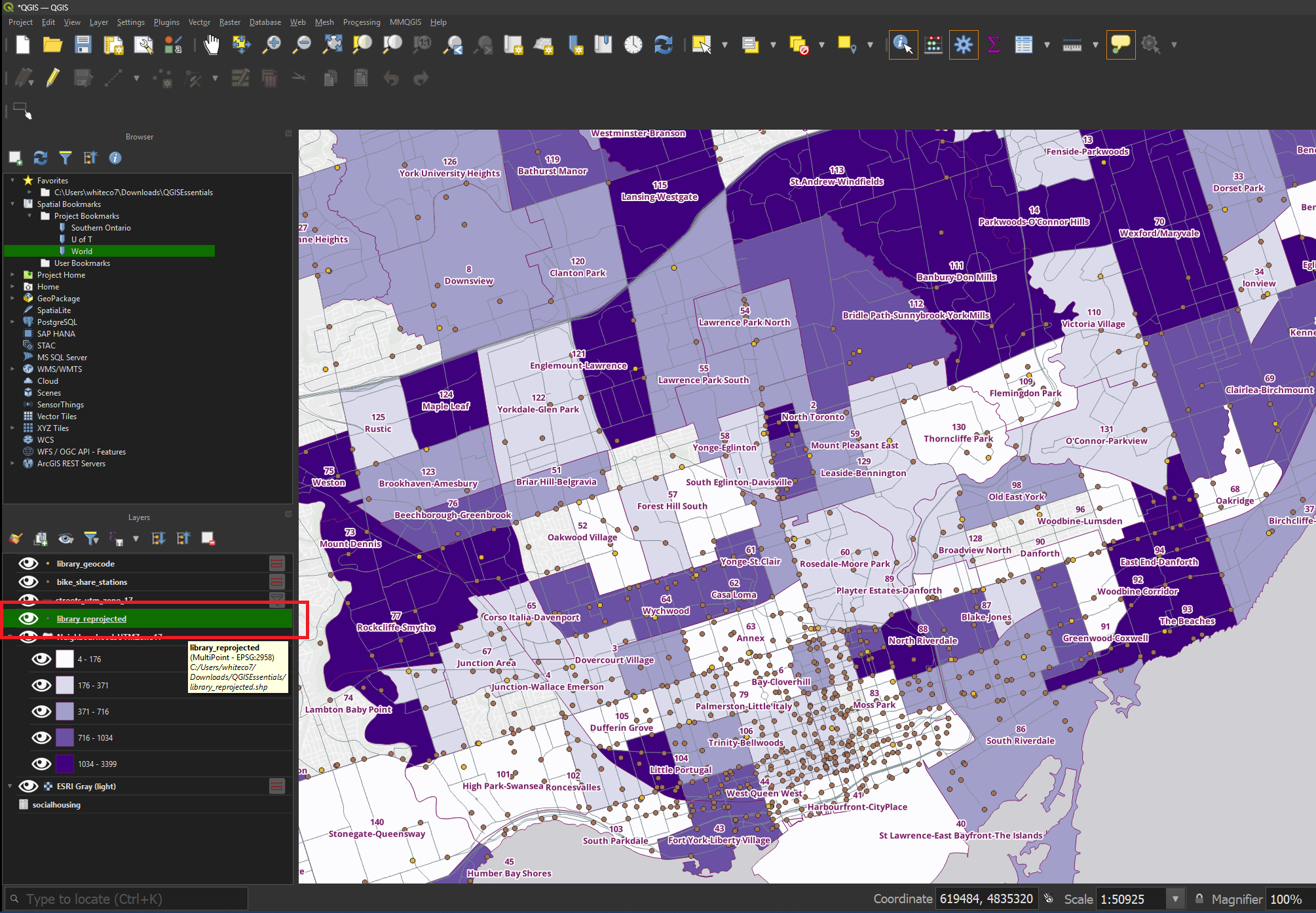This screenshot has width=1316, height=913.
Task: Click the 1034 - 3399 dark purple swatch
Action: click(65, 764)
